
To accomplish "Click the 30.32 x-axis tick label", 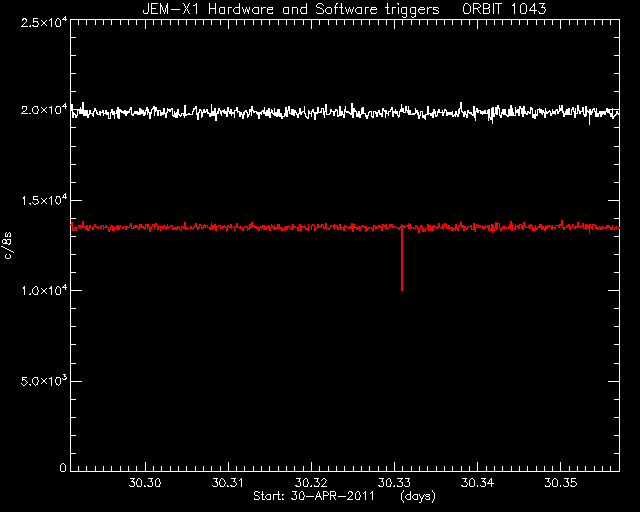I will (x=311, y=483).
